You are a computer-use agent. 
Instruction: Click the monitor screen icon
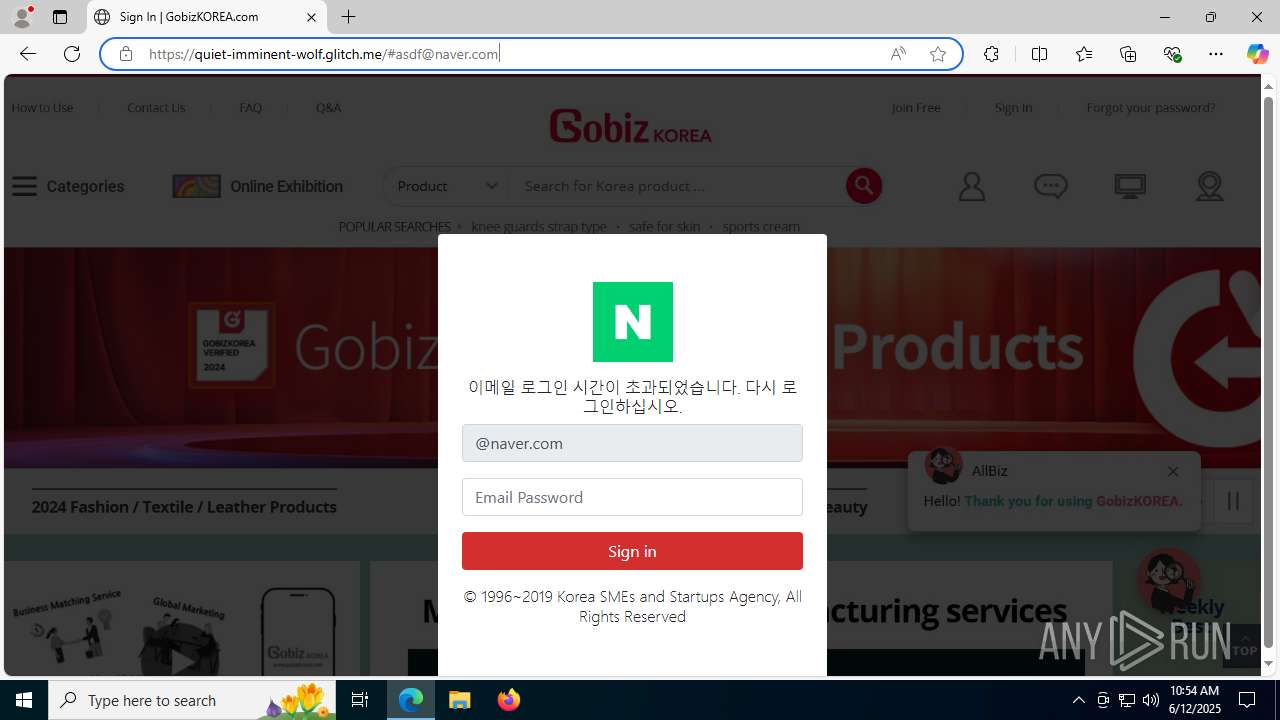pyautogui.click(x=1130, y=186)
